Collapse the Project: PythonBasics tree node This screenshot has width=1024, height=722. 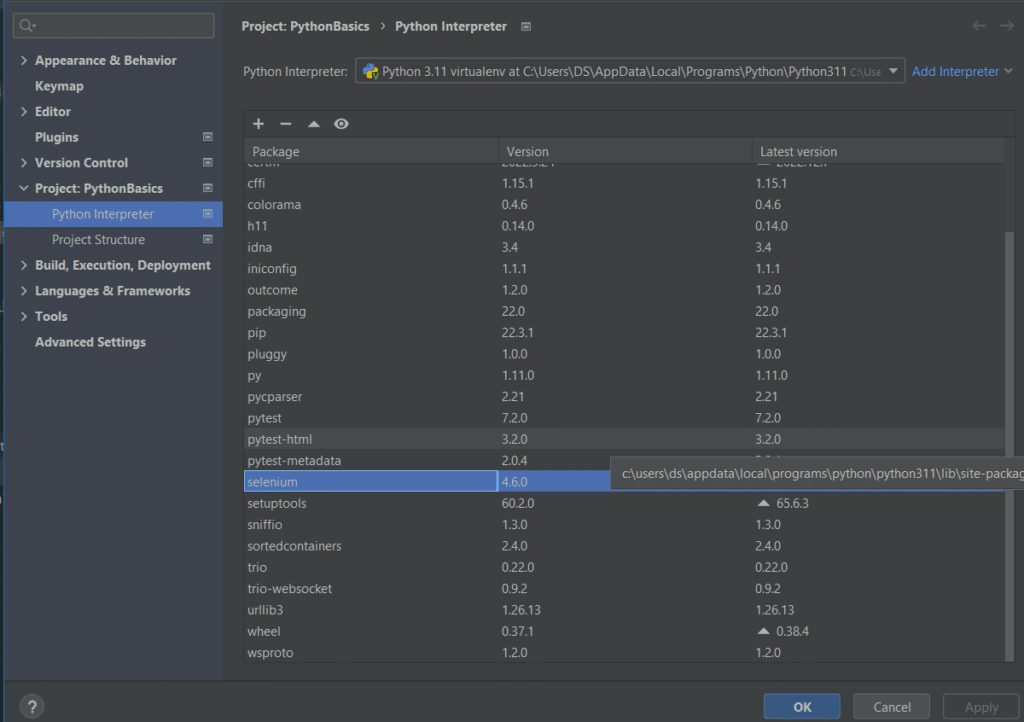(x=24, y=189)
